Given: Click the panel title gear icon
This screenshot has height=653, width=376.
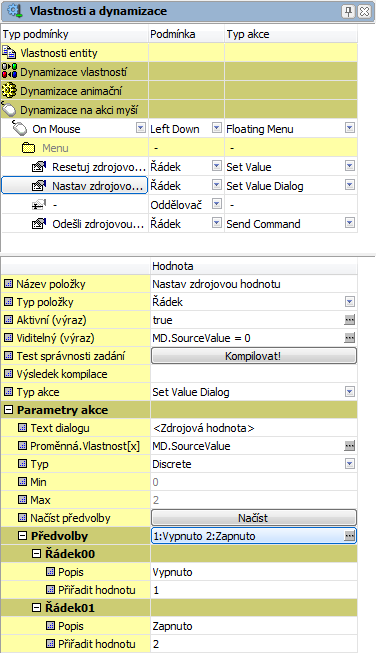Looking at the screenshot, I should [15, 11].
